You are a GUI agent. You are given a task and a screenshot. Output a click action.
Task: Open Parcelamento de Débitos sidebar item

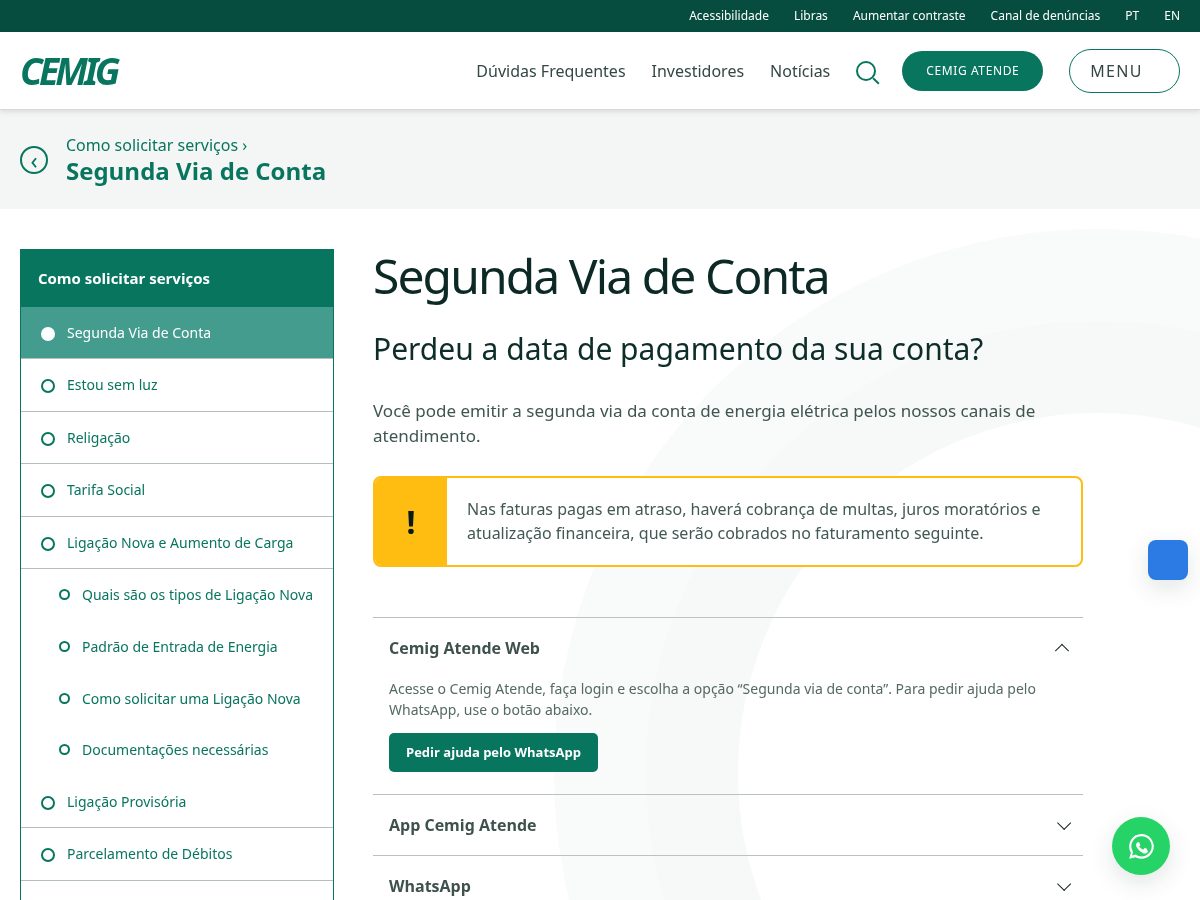pyautogui.click(x=177, y=854)
